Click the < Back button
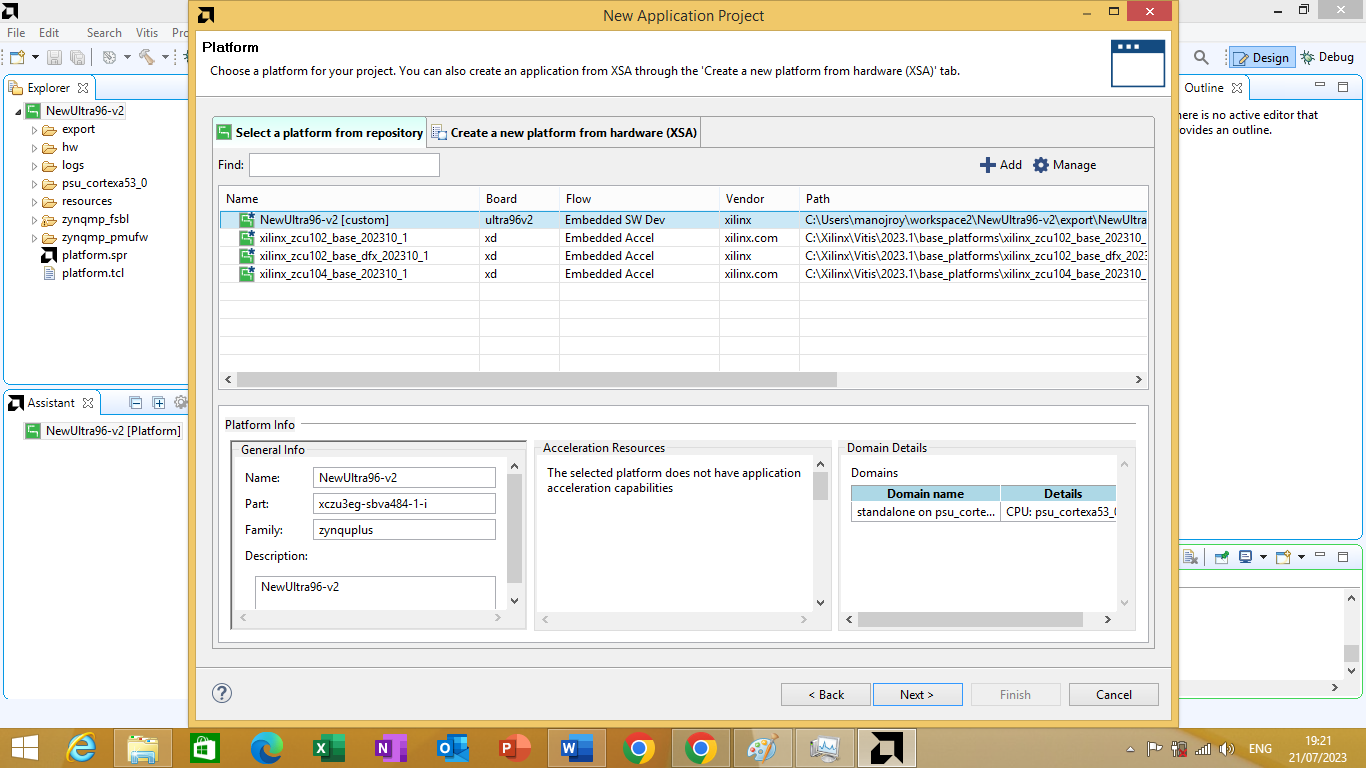The height and width of the screenshot is (768, 1366). pyautogui.click(x=826, y=694)
